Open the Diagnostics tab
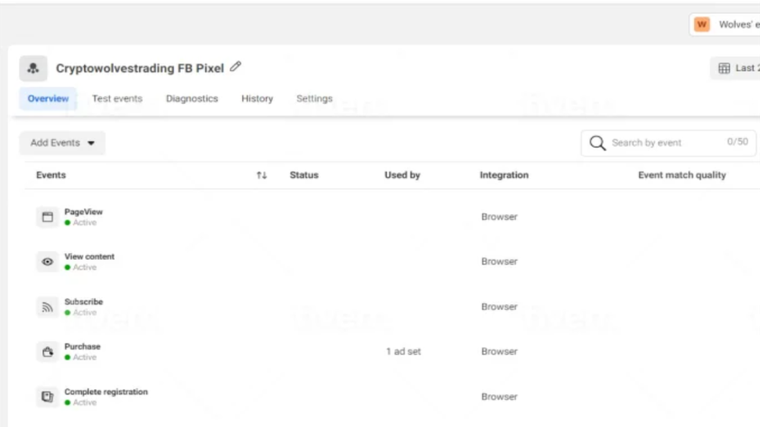 (x=192, y=99)
